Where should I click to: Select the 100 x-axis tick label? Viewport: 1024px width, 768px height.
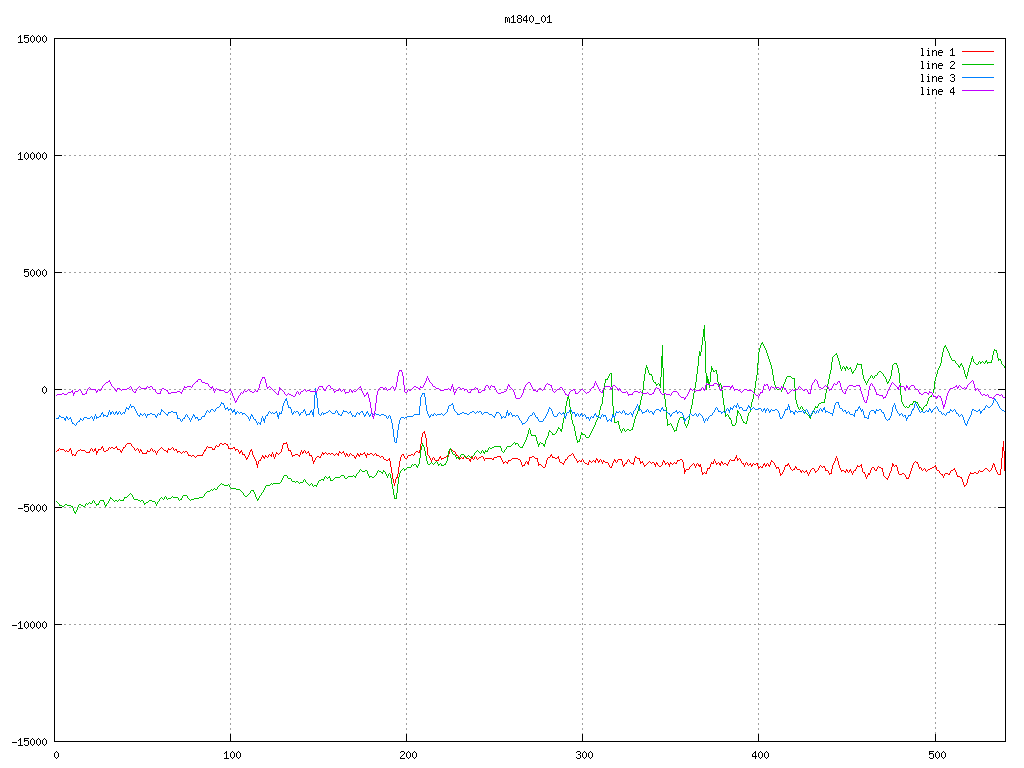pyautogui.click(x=231, y=755)
